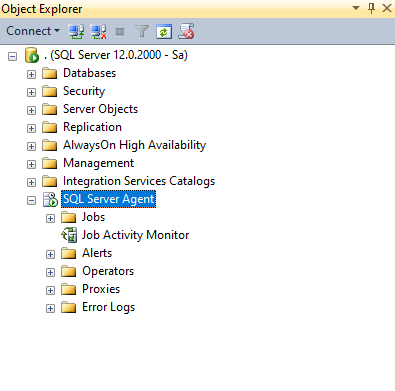Screen dimensions: 395x391
Task: Click the AlwaysOn High Availability folder icon
Action: point(50,145)
